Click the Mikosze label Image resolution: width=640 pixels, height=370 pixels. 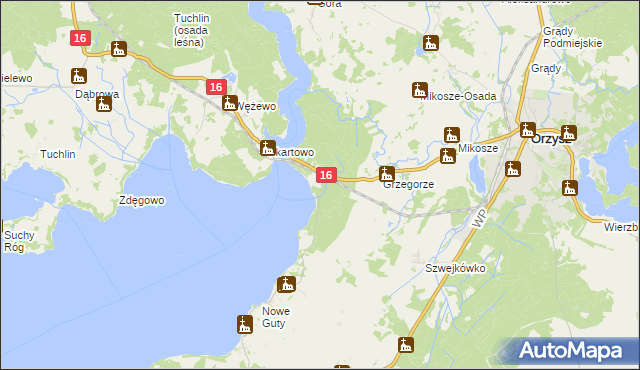[478, 148]
